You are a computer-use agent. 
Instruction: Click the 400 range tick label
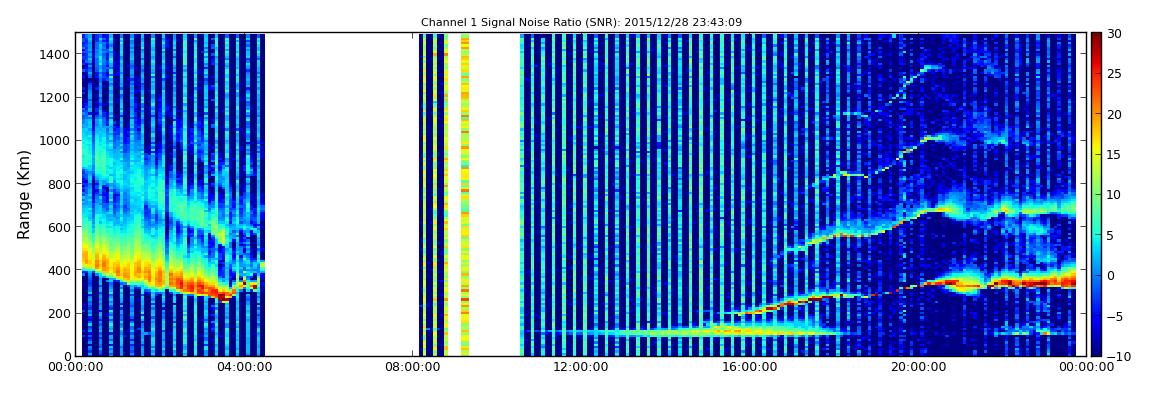pos(60,271)
